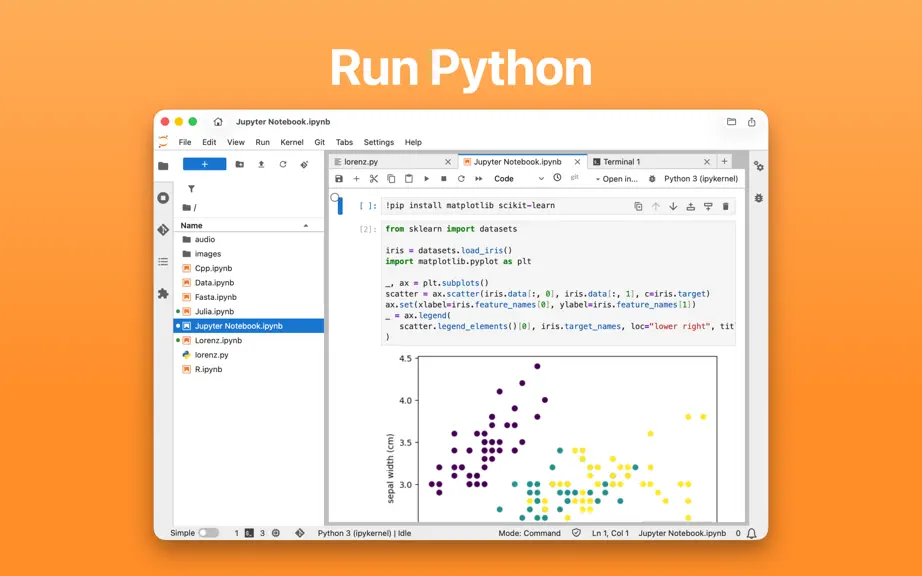Open notifications bell in status bar
922x576 pixels.
coord(751,533)
